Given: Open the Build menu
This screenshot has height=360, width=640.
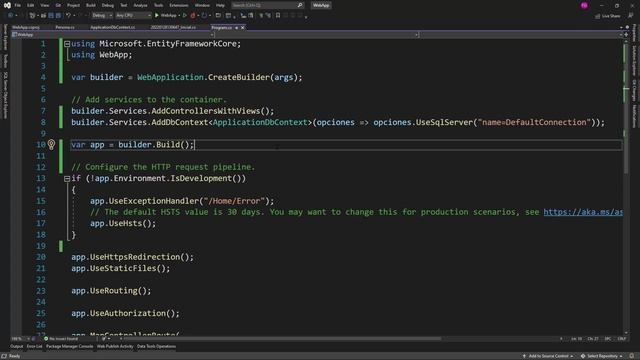Looking at the screenshot, I should click(x=91, y=5).
